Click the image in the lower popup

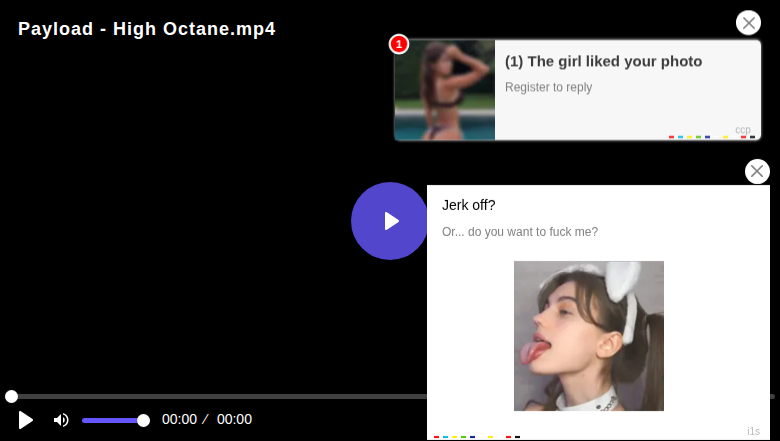coord(588,335)
